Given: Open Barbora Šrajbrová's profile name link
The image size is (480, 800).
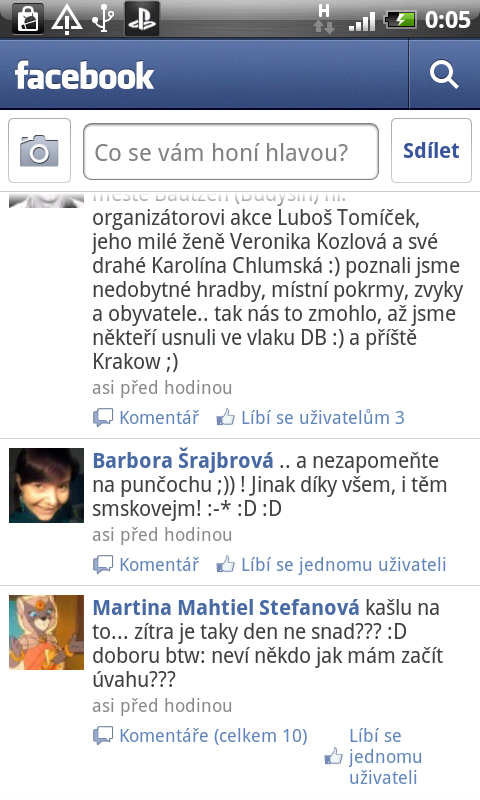Looking at the screenshot, I should click(183, 460).
